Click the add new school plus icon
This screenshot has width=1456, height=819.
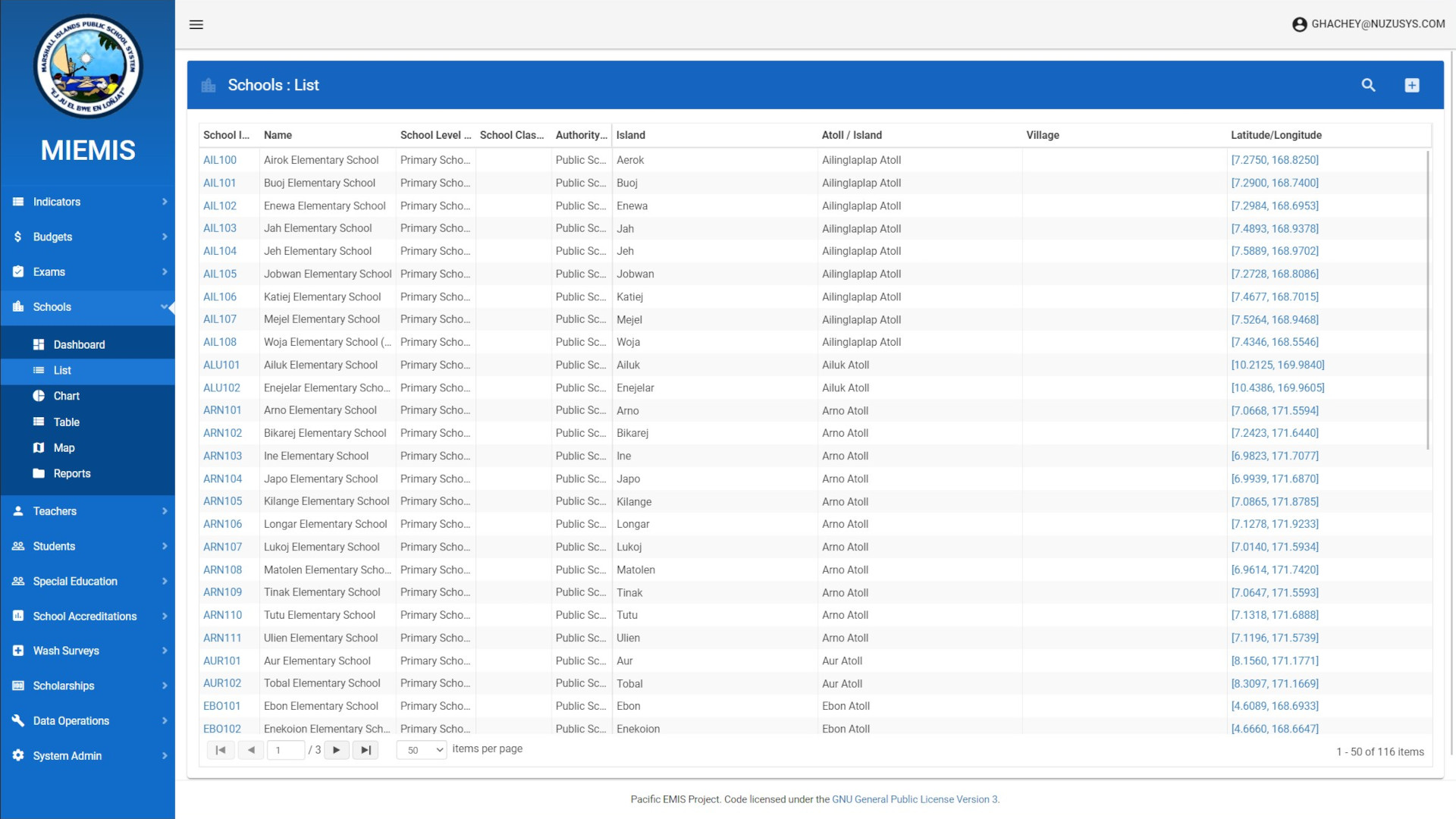click(x=1411, y=85)
